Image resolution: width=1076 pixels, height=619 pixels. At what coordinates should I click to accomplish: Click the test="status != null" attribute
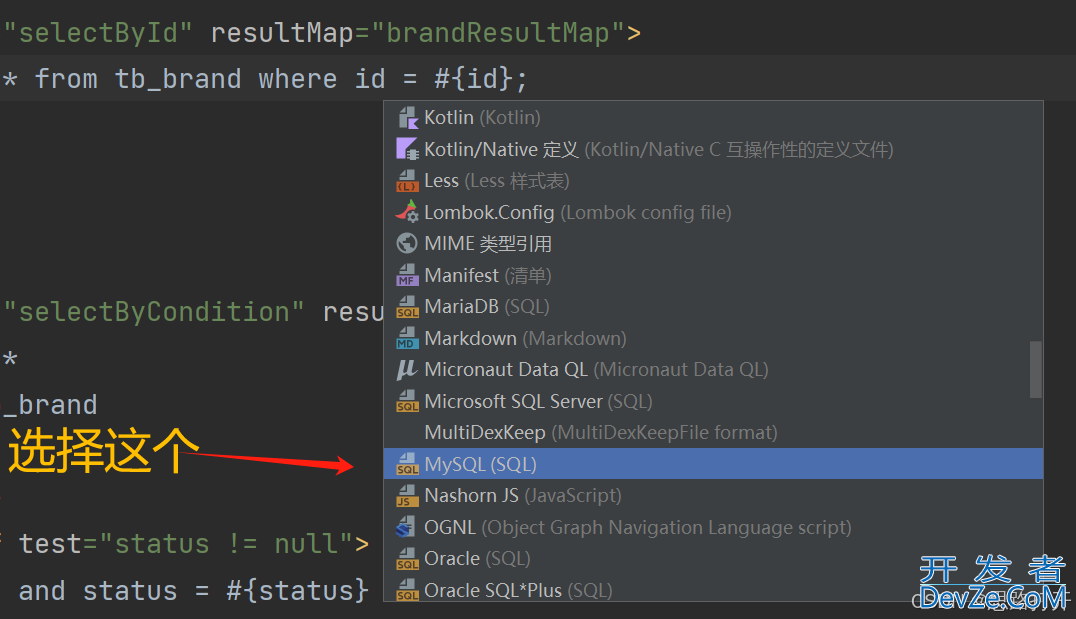186,544
